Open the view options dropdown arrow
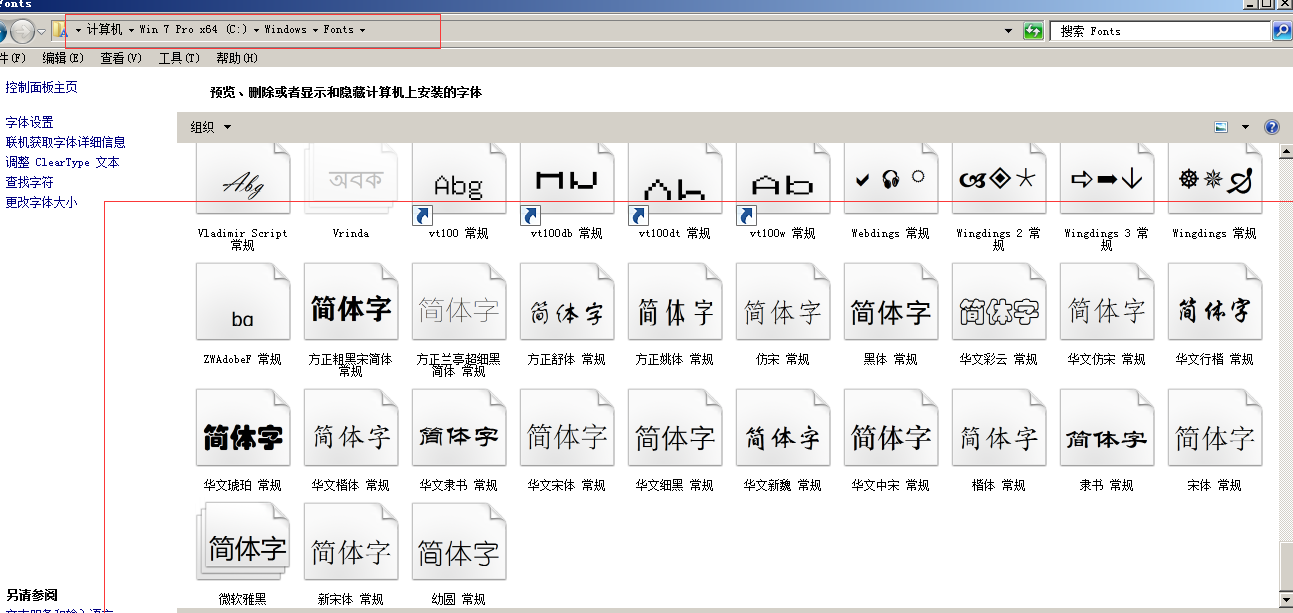 pos(1245,127)
